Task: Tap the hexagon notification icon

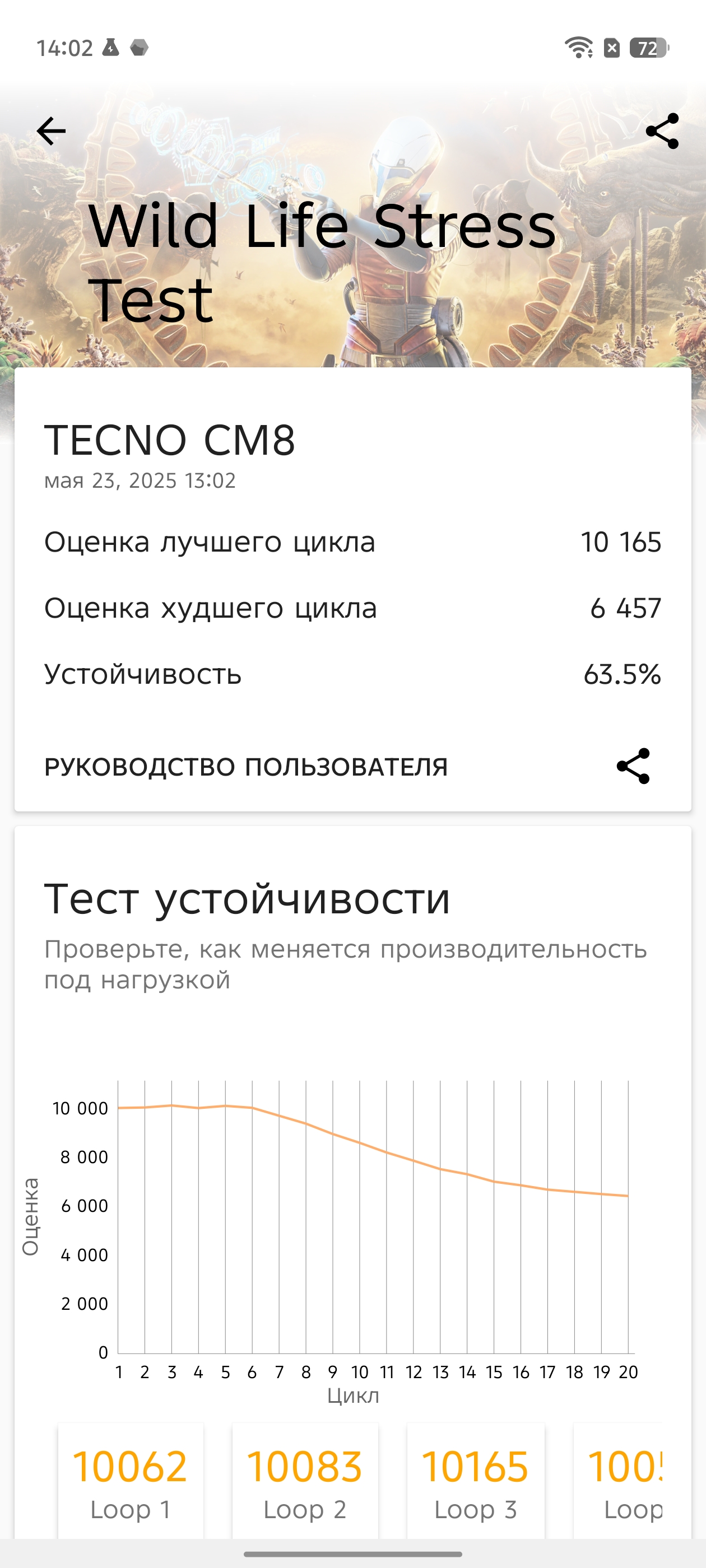Action: tap(140, 48)
